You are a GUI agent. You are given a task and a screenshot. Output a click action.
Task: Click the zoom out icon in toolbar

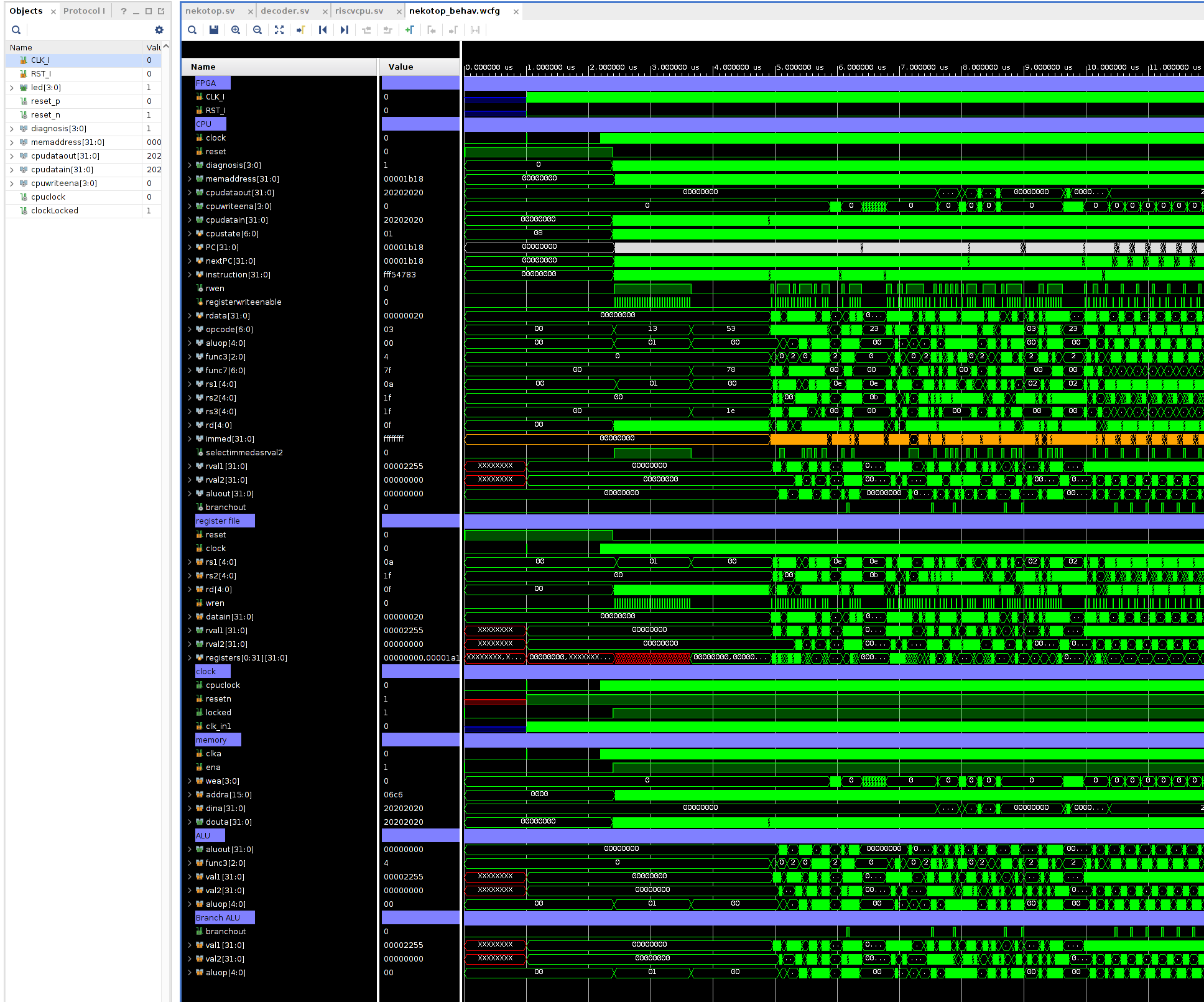tap(258, 30)
